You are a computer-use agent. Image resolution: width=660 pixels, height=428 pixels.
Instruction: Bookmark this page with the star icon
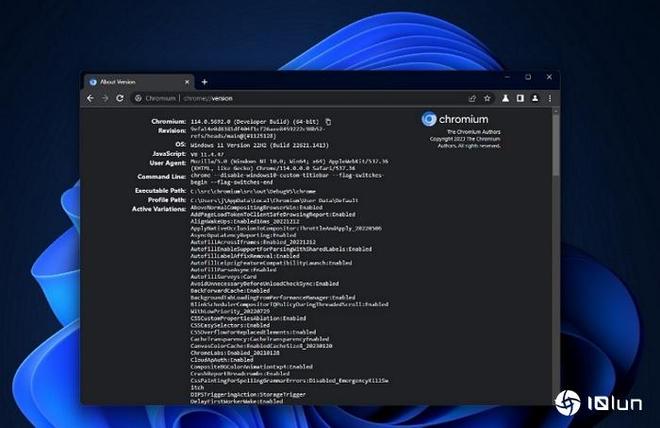click(487, 98)
